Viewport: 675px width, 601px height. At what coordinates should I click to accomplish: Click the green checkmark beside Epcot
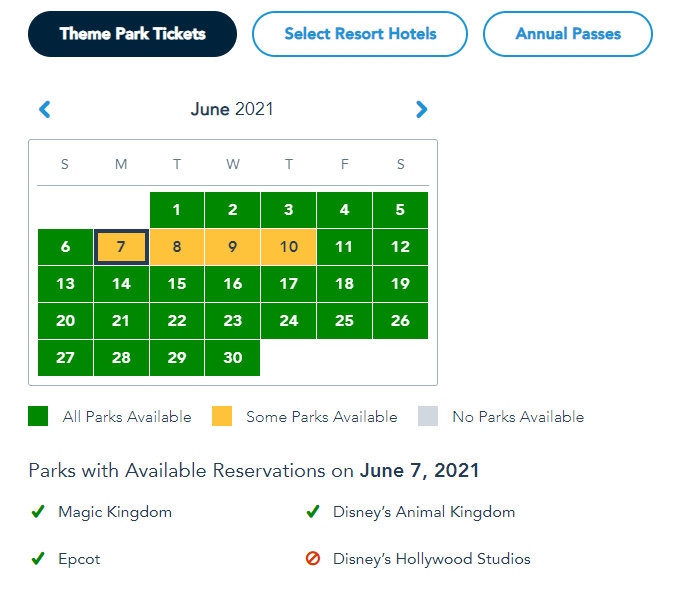pyautogui.click(x=38, y=559)
